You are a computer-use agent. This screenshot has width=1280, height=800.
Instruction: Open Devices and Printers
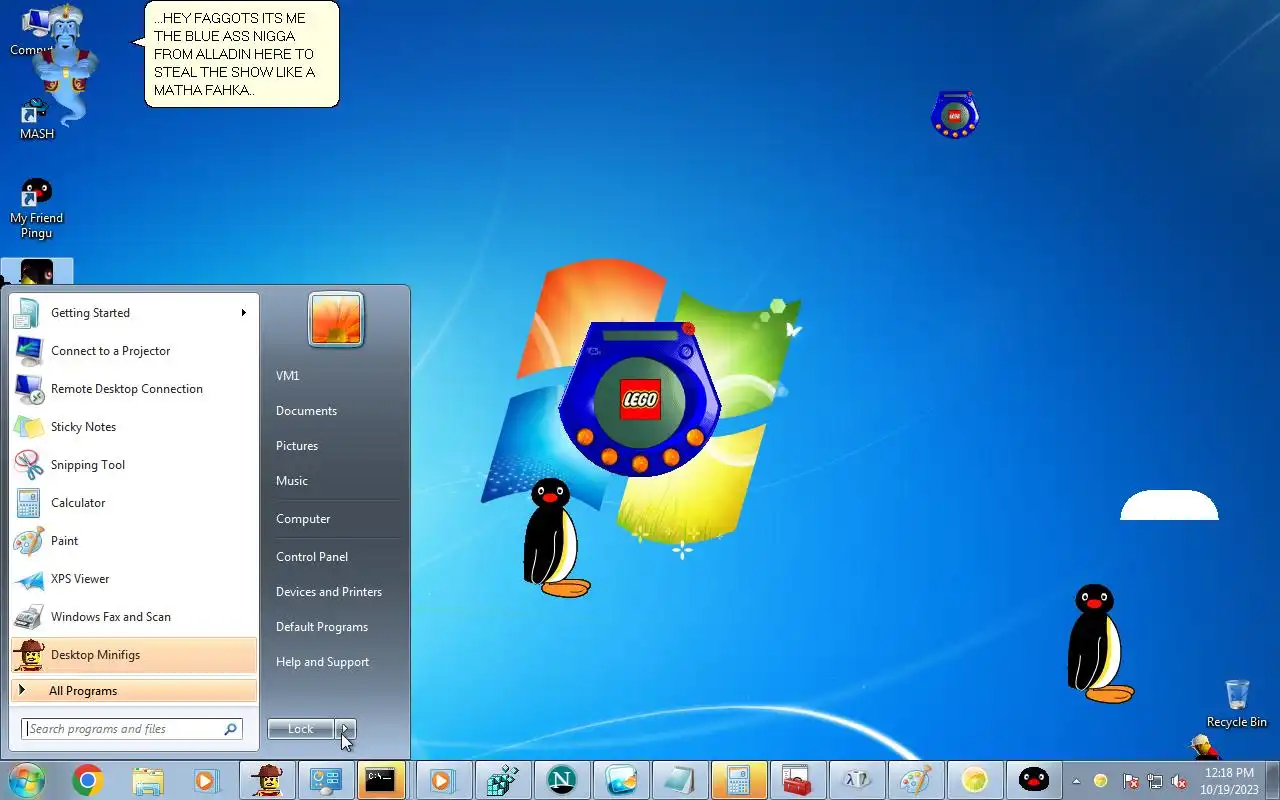329,592
